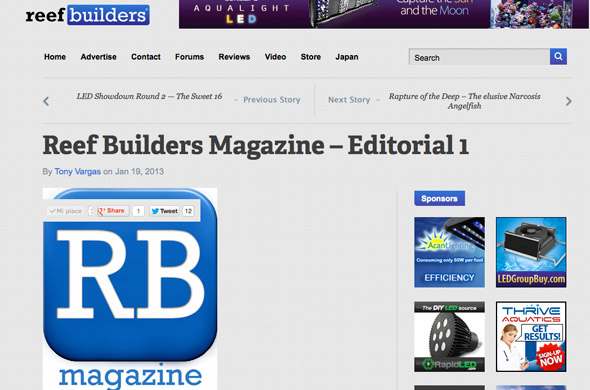Open Rapture of the Deep story link
The image size is (590, 390).
pyautogui.click(x=464, y=101)
